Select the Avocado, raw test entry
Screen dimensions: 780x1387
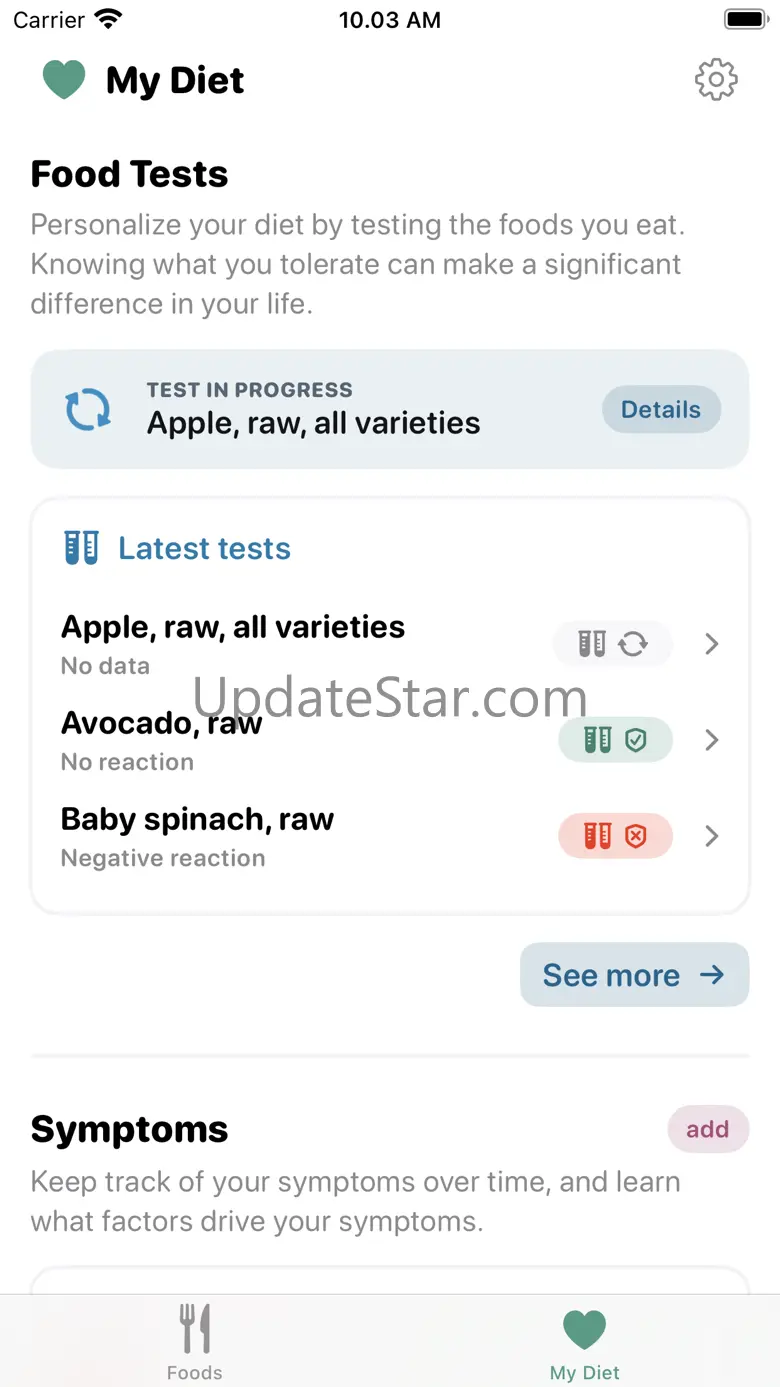tap(162, 739)
